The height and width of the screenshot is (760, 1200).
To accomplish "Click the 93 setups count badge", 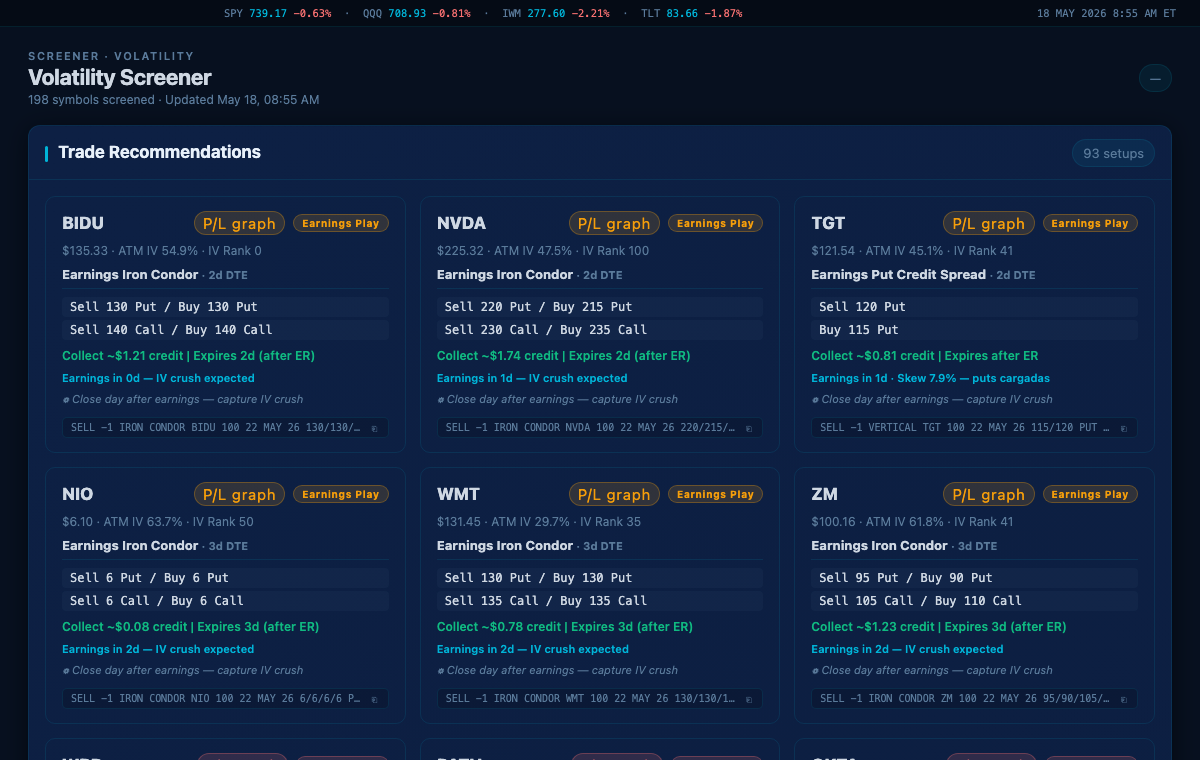I will click(1113, 153).
